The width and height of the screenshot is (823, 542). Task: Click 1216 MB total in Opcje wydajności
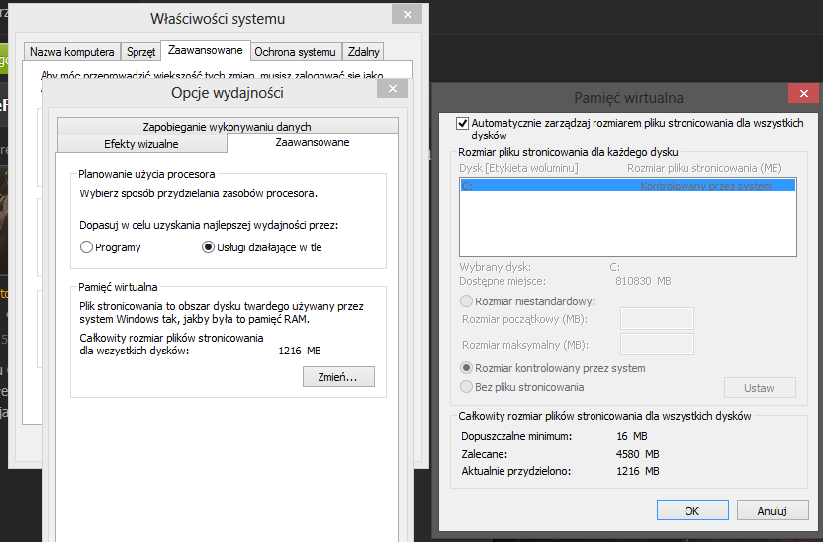[299, 350]
